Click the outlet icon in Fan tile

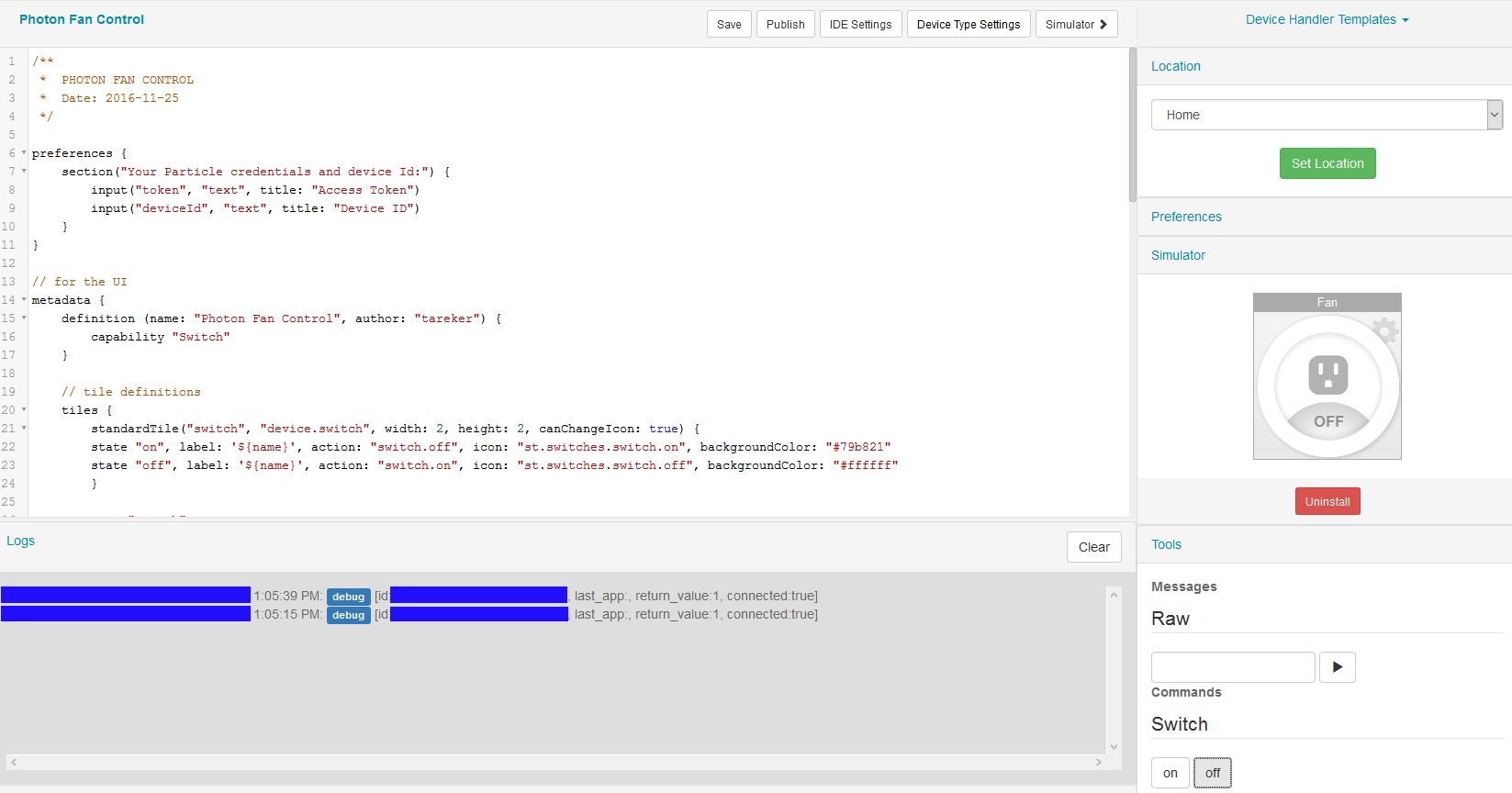tap(1327, 375)
